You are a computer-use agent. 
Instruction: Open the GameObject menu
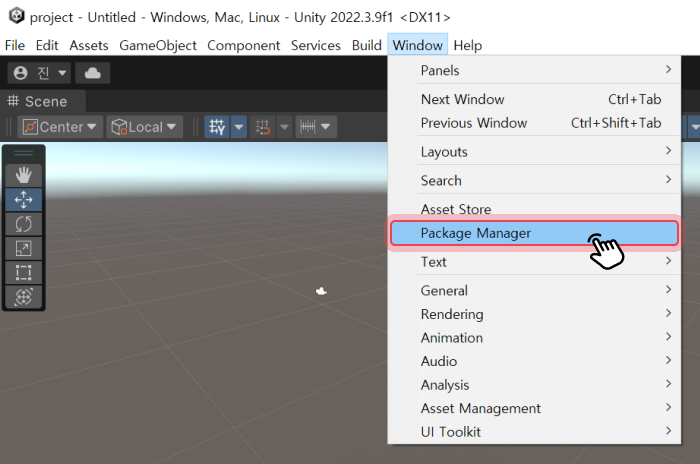(159, 45)
